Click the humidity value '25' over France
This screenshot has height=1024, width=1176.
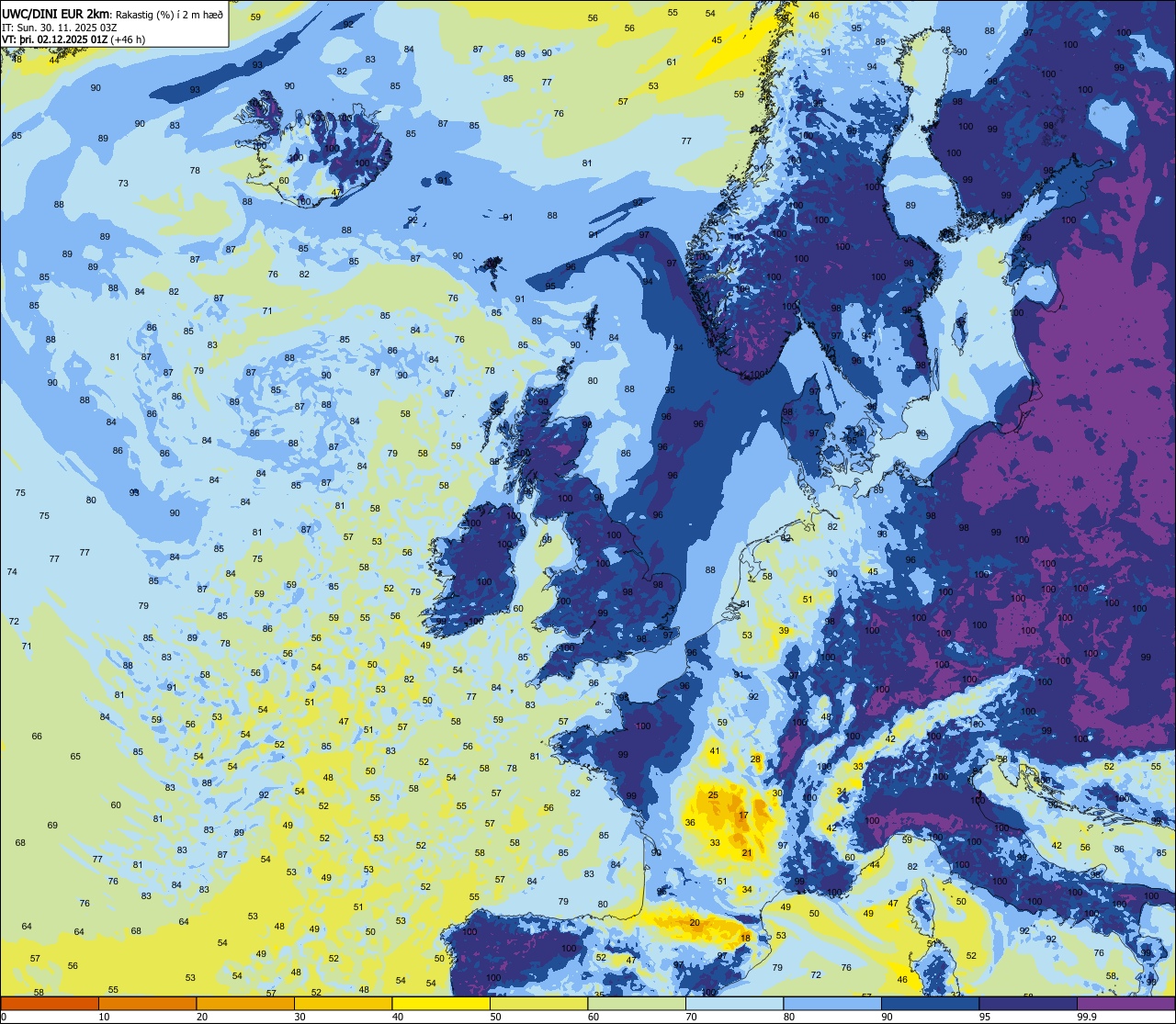713,794
